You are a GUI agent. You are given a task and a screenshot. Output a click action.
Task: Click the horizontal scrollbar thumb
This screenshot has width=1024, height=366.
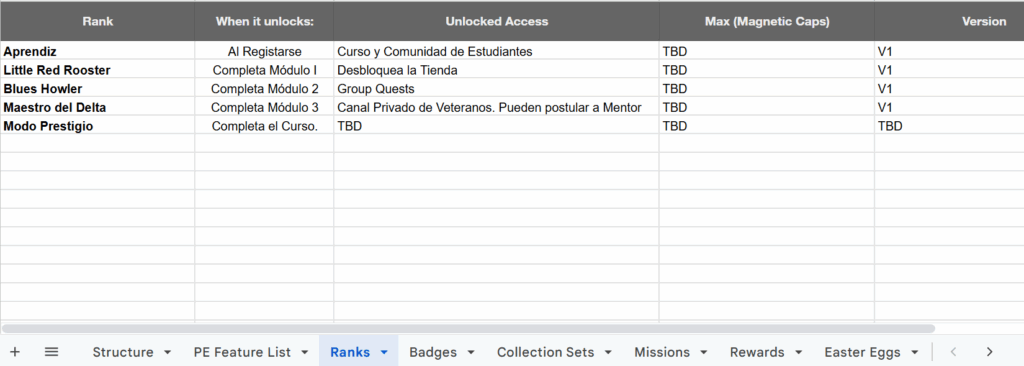pos(468,329)
